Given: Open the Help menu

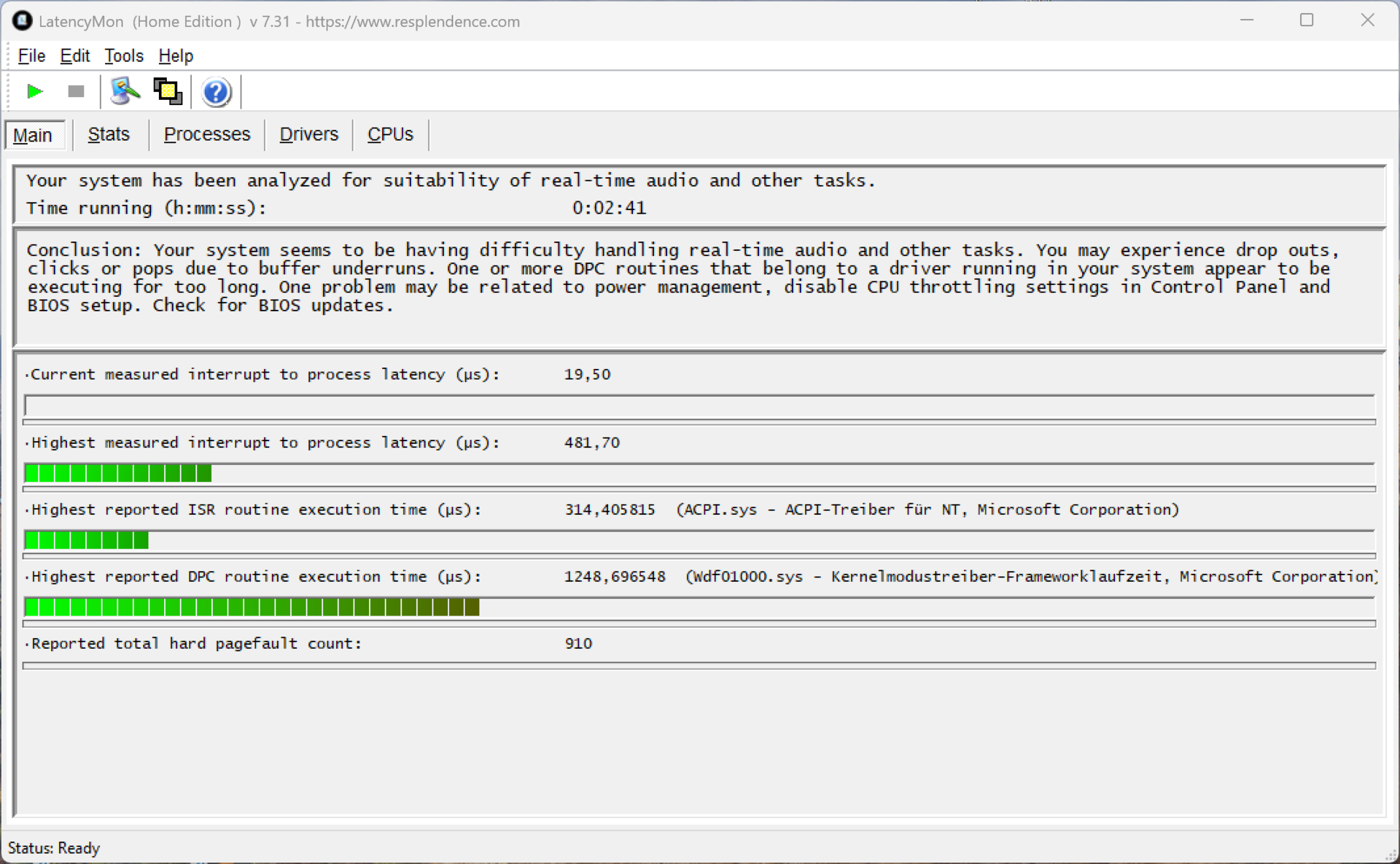Looking at the screenshot, I should pyautogui.click(x=175, y=55).
